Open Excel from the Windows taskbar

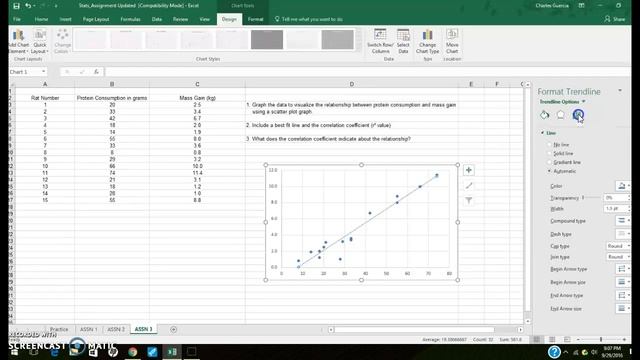[172, 352]
